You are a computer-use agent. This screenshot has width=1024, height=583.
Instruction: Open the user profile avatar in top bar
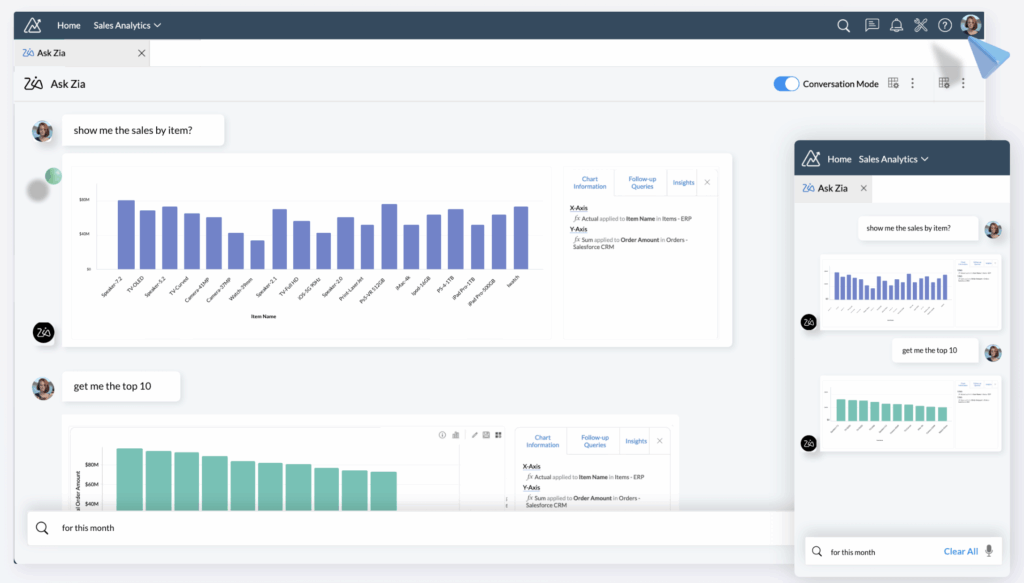[x=971, y=25]
